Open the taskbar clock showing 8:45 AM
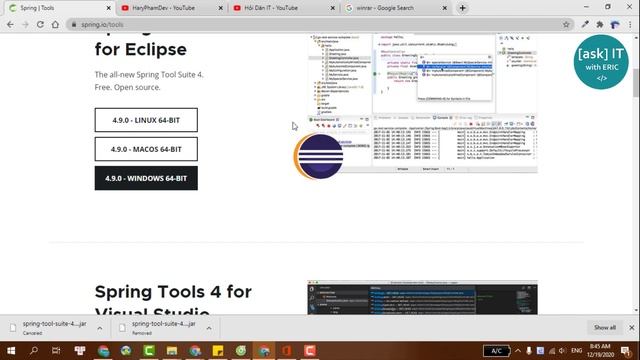640x360 pixels. tap(600, 351)
